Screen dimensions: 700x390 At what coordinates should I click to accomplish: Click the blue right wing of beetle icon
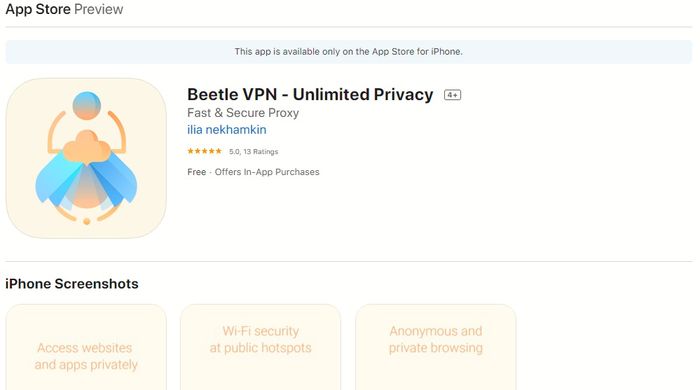coord(115,179)
